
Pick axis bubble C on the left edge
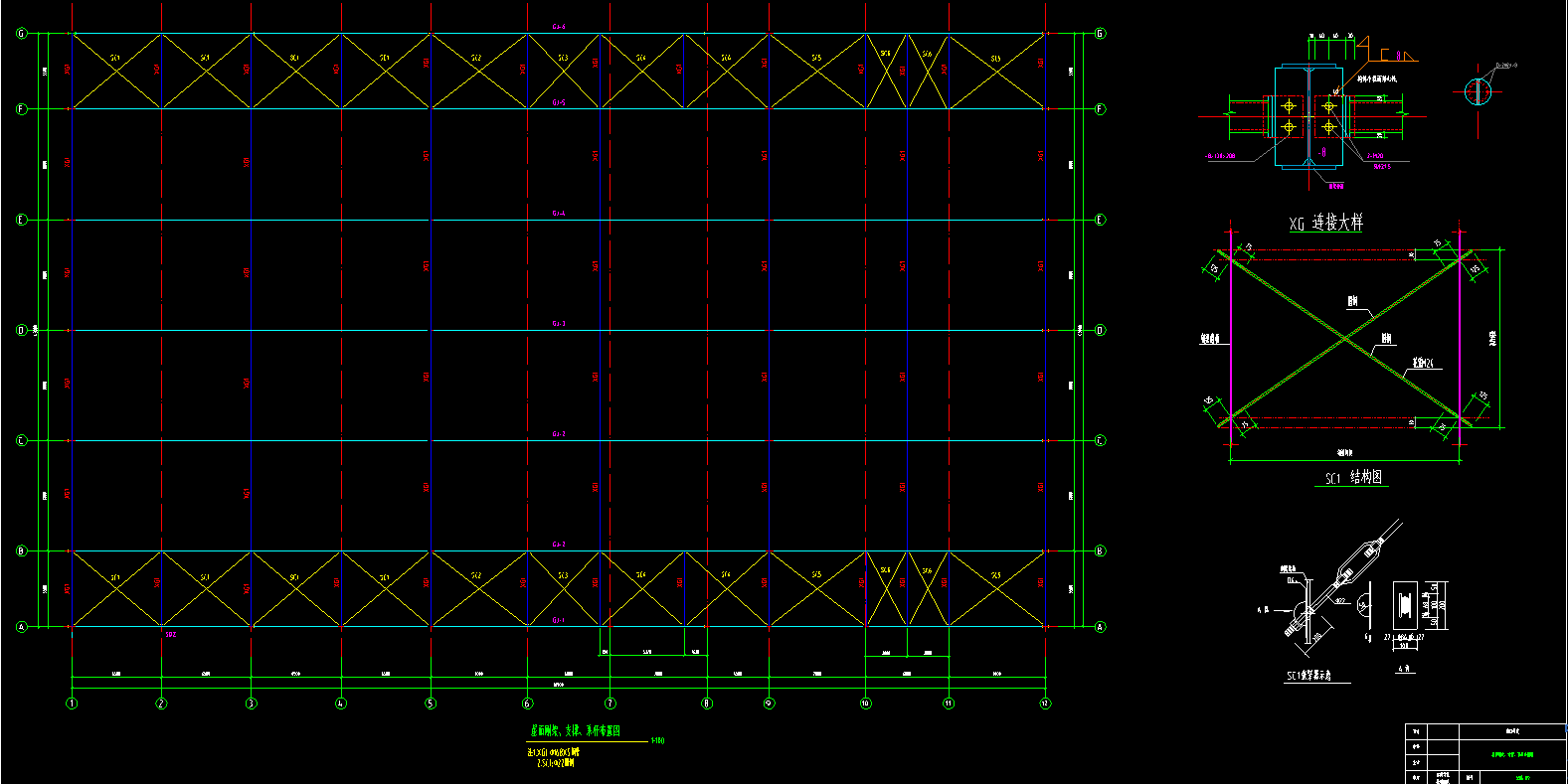pyautogui.click(x=21, y=440)
